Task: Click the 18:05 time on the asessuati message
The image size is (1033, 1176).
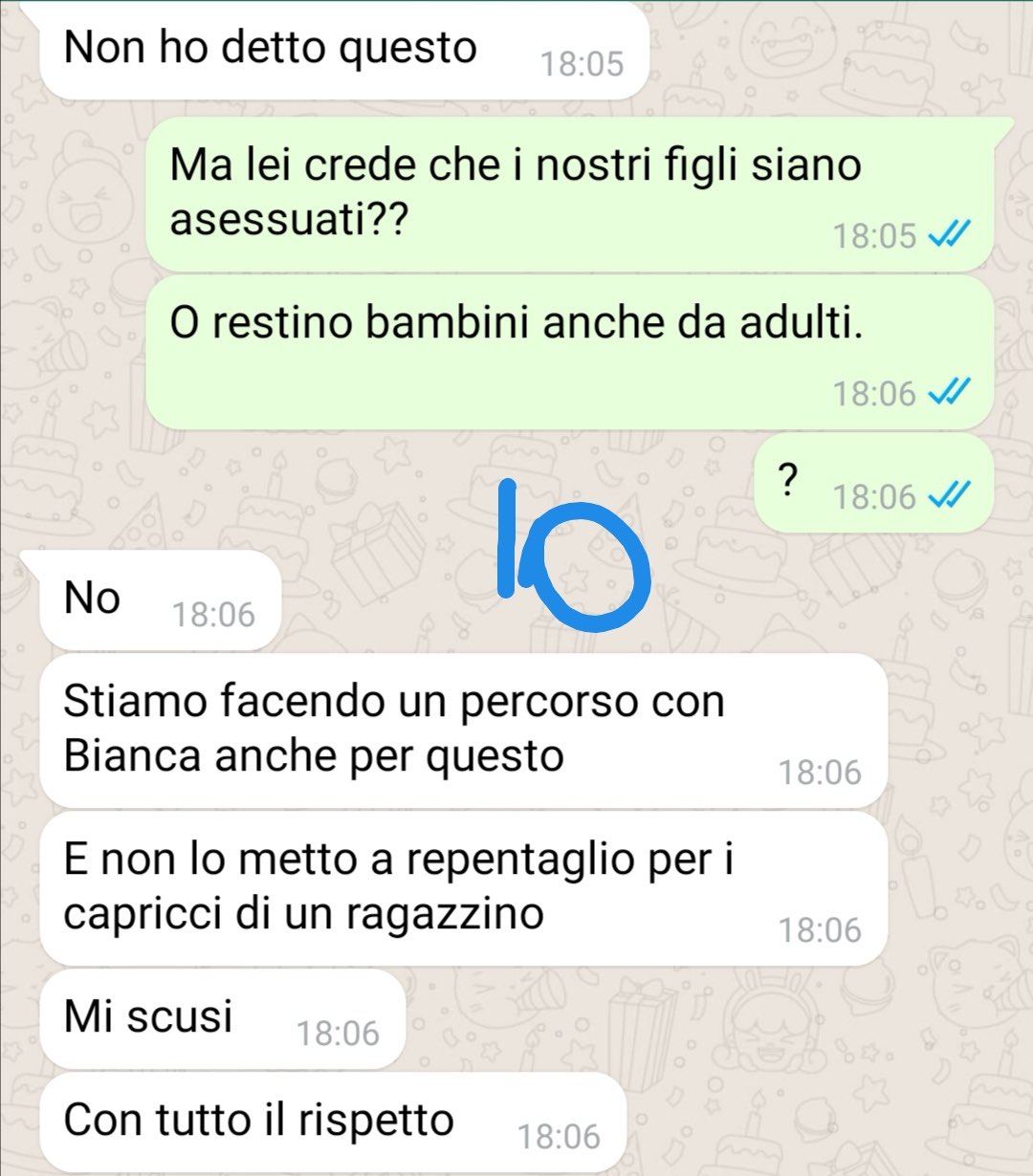Action: point(874,236)
